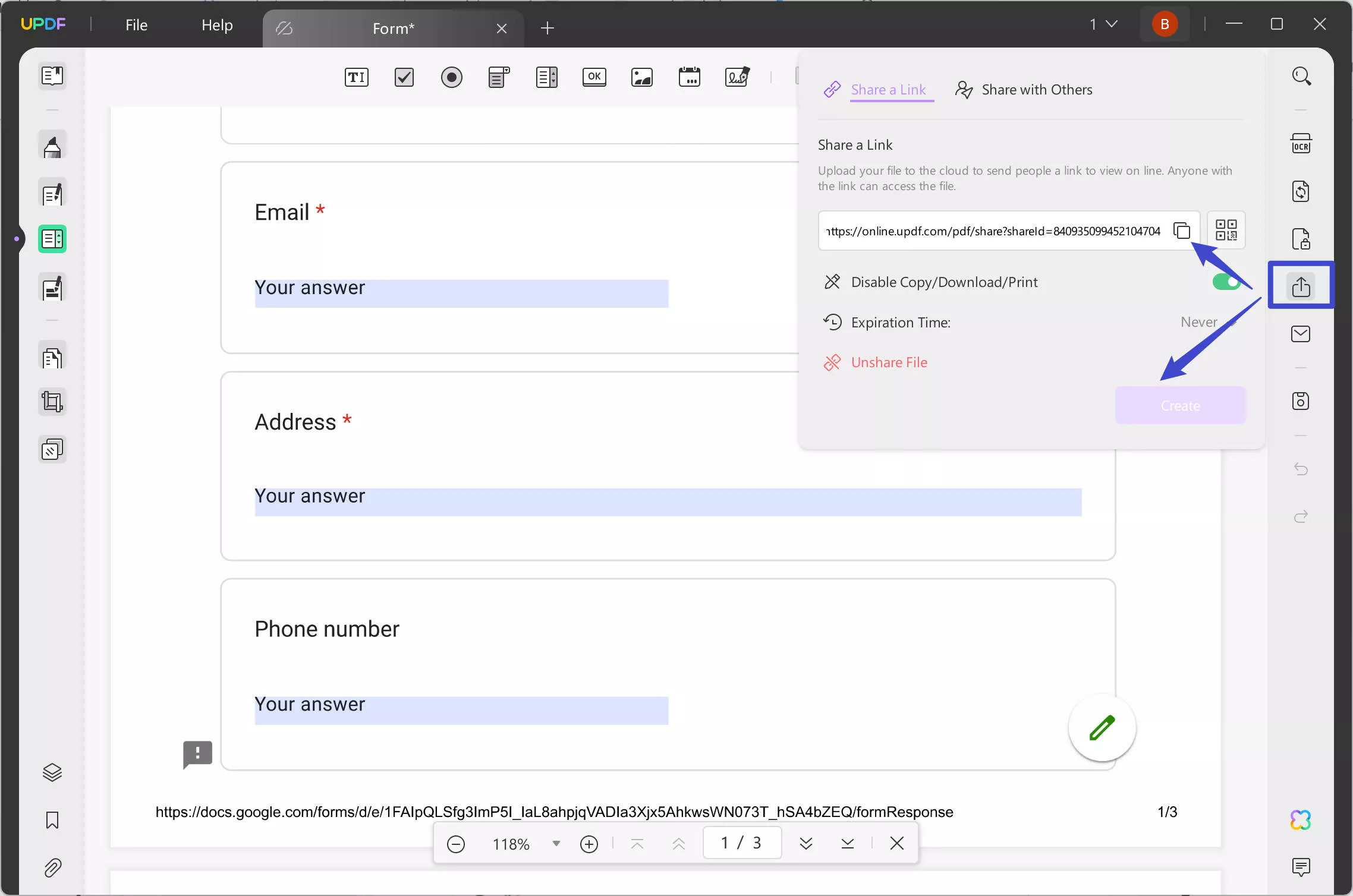Click the Phone number answer field
The width and height of the screenshot is (1353, 896).
pos(462,711)
